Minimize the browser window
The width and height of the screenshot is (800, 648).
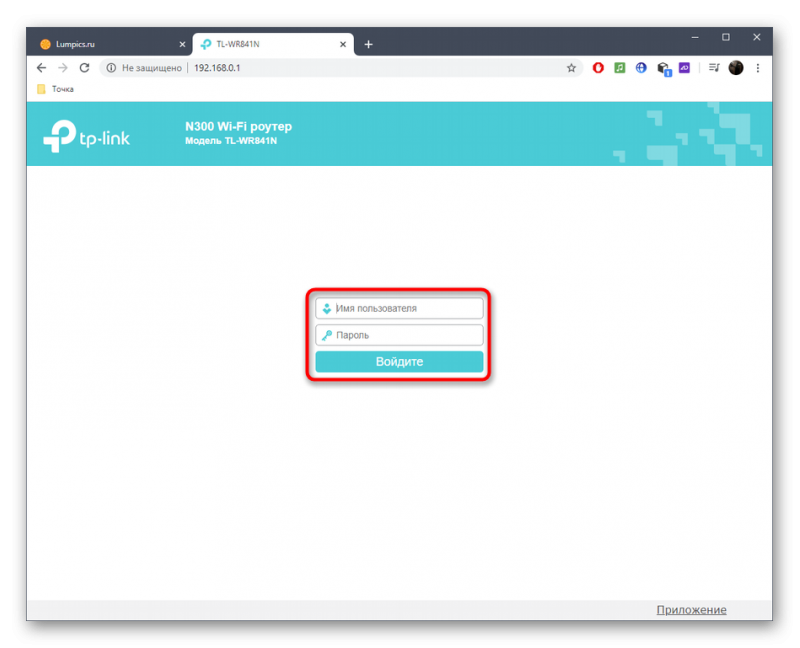click(x=695, y=37)
